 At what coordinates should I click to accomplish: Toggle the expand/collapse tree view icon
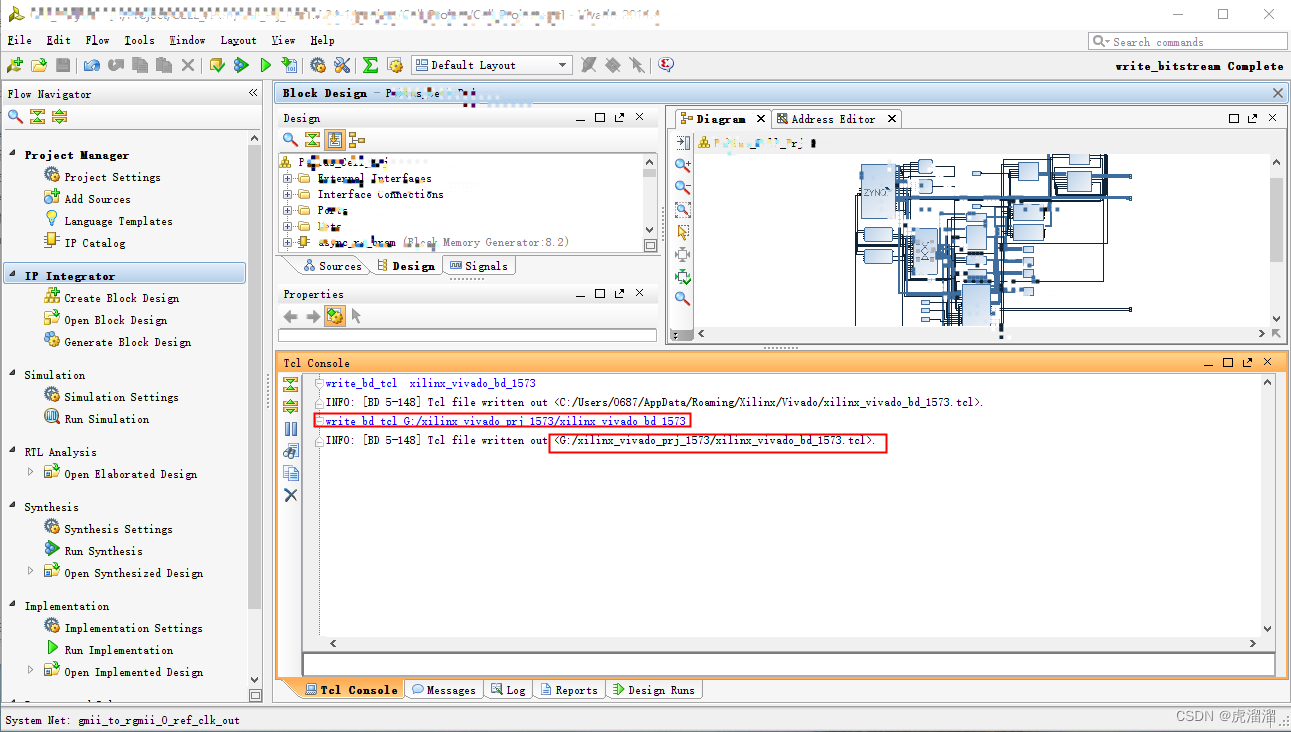coord(312,139)
